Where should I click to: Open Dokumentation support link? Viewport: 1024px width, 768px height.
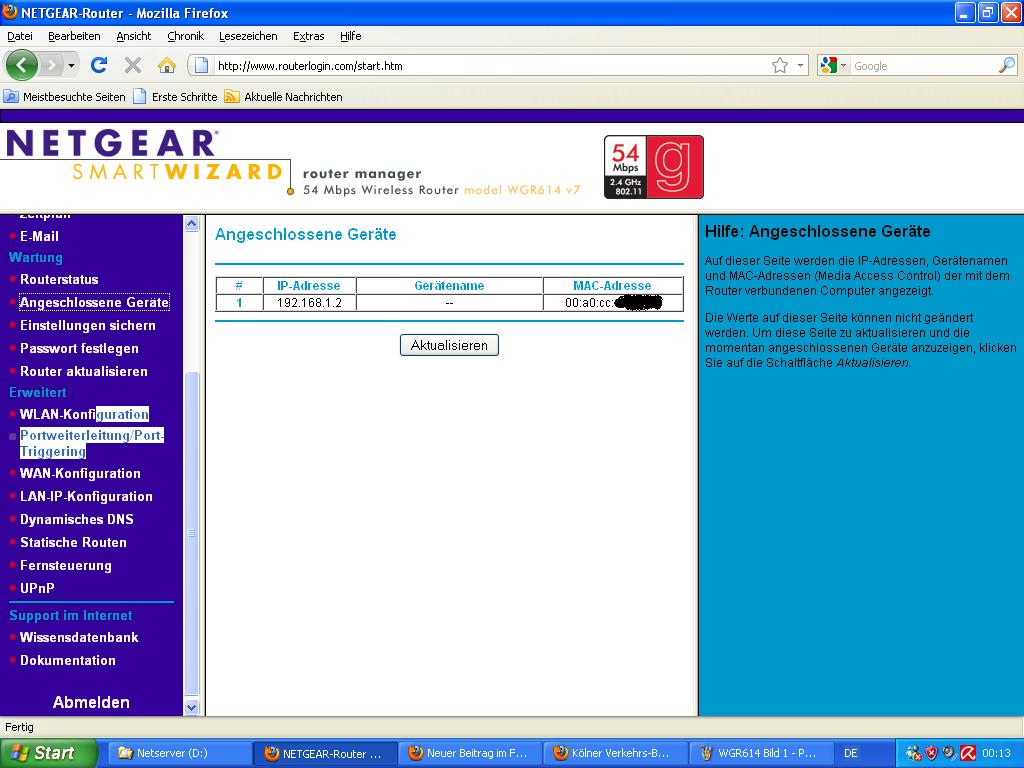pos(68,660)
